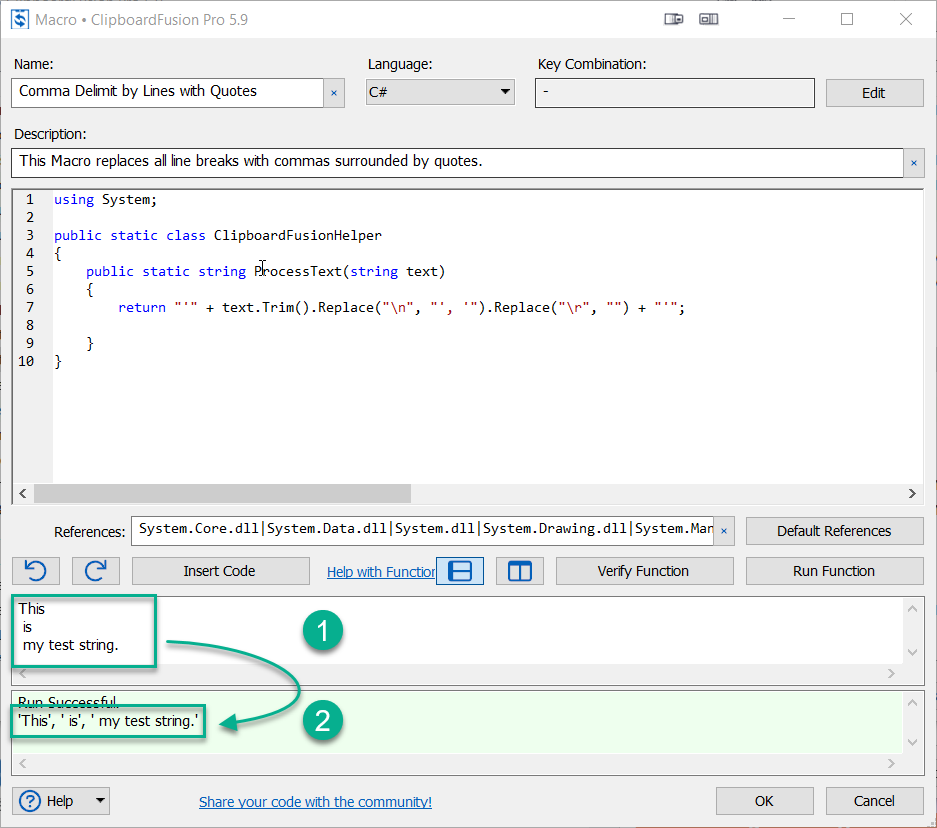The image size is (937, 828).
Task: Undo the last code edit
Action: [x=36, y=571]
